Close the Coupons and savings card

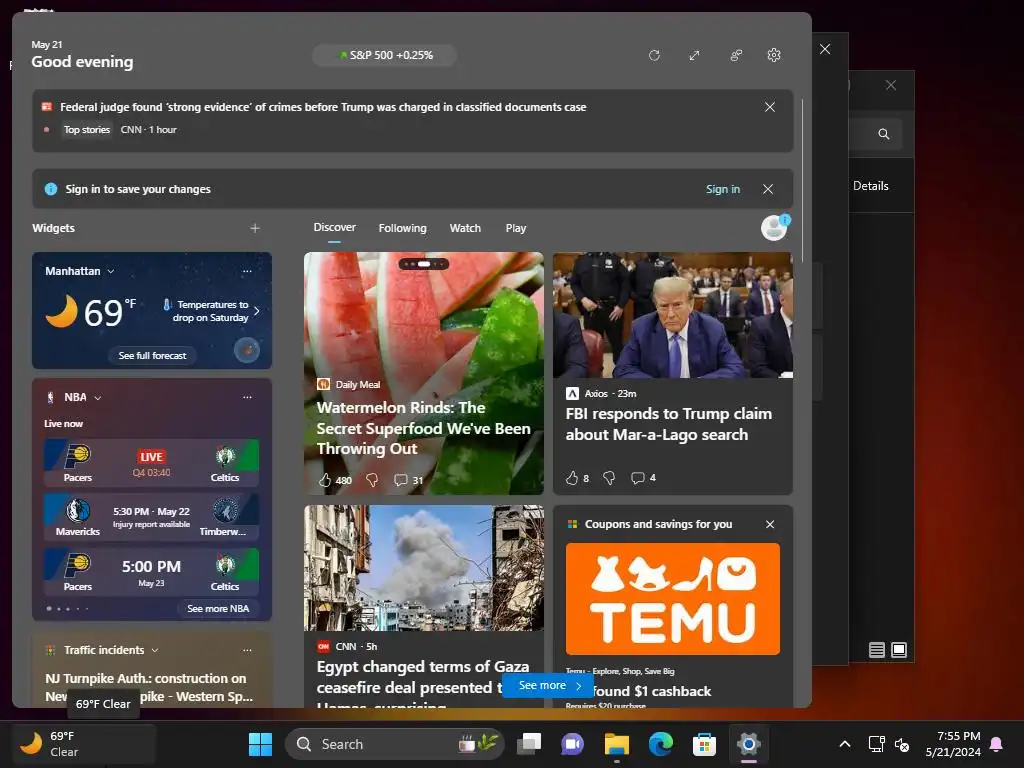pos(770,524)
